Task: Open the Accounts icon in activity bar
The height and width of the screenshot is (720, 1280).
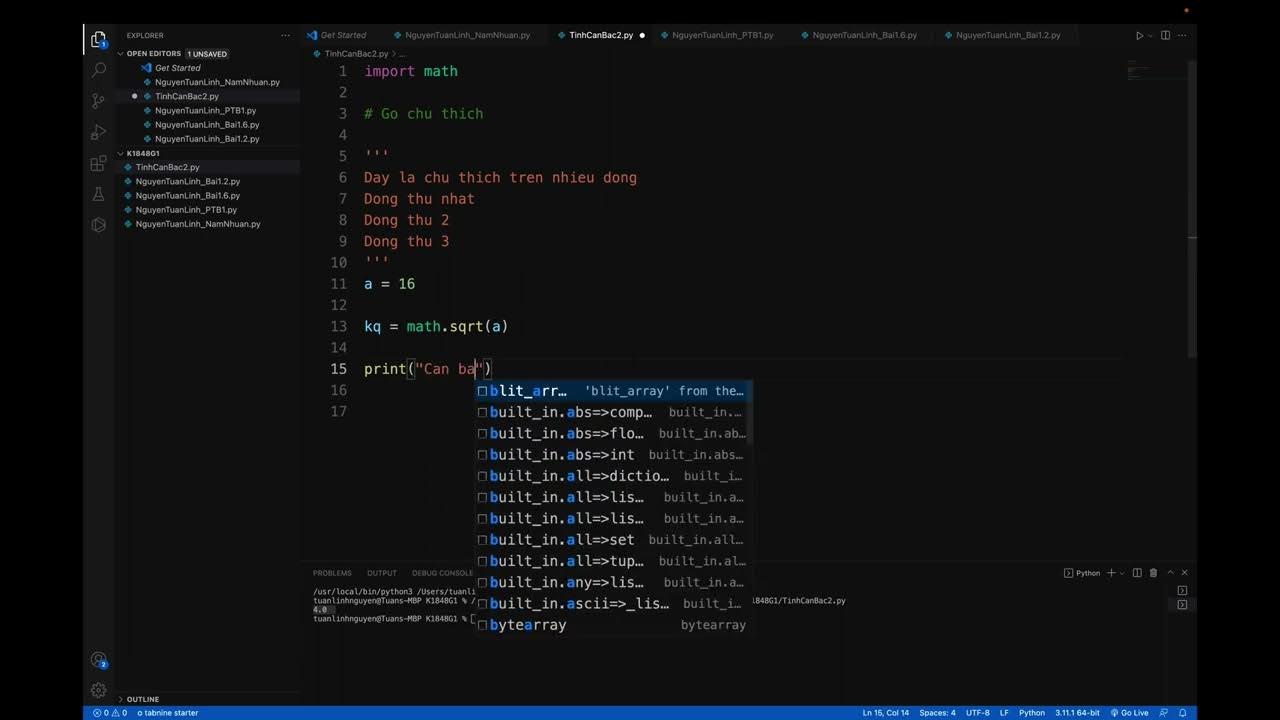Action: pyautogui.click(x=98, y=660)
